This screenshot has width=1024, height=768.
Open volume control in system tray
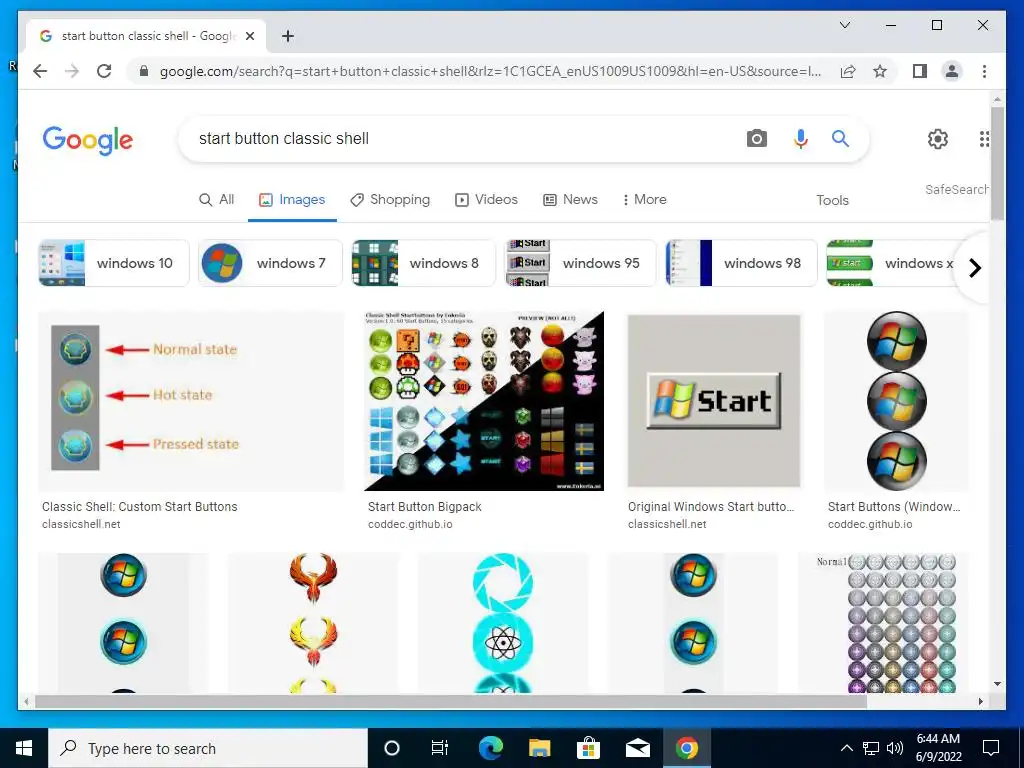pyautogui.click(x=895, y=748)
